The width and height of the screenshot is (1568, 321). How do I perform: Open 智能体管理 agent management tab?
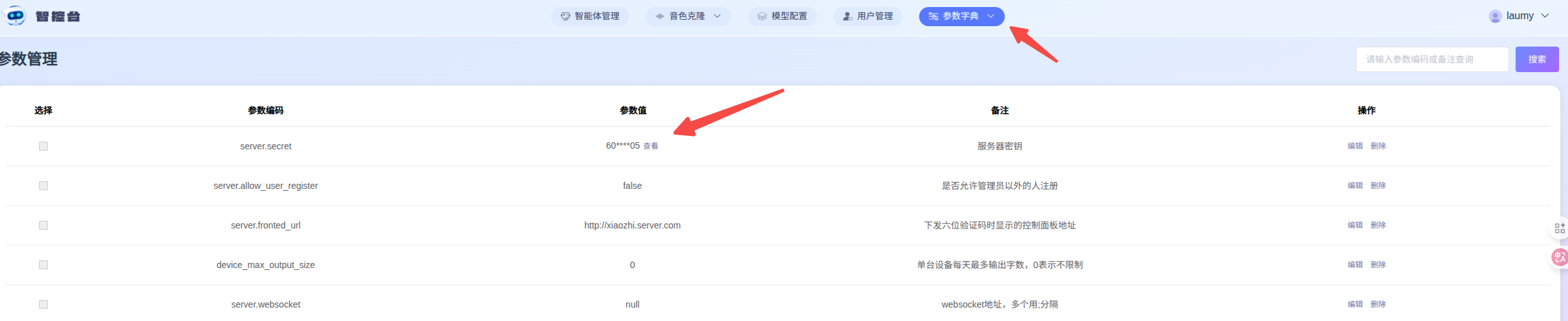[590, 17]
